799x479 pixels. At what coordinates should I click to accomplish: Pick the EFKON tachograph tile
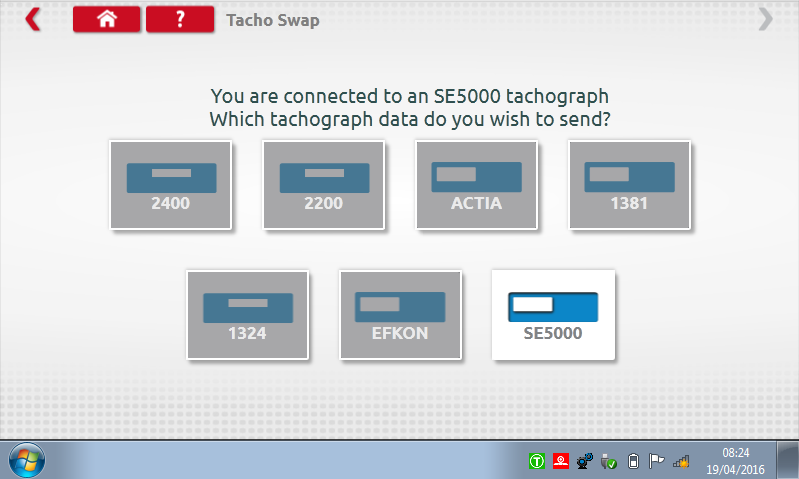click(x=400, y=315)
